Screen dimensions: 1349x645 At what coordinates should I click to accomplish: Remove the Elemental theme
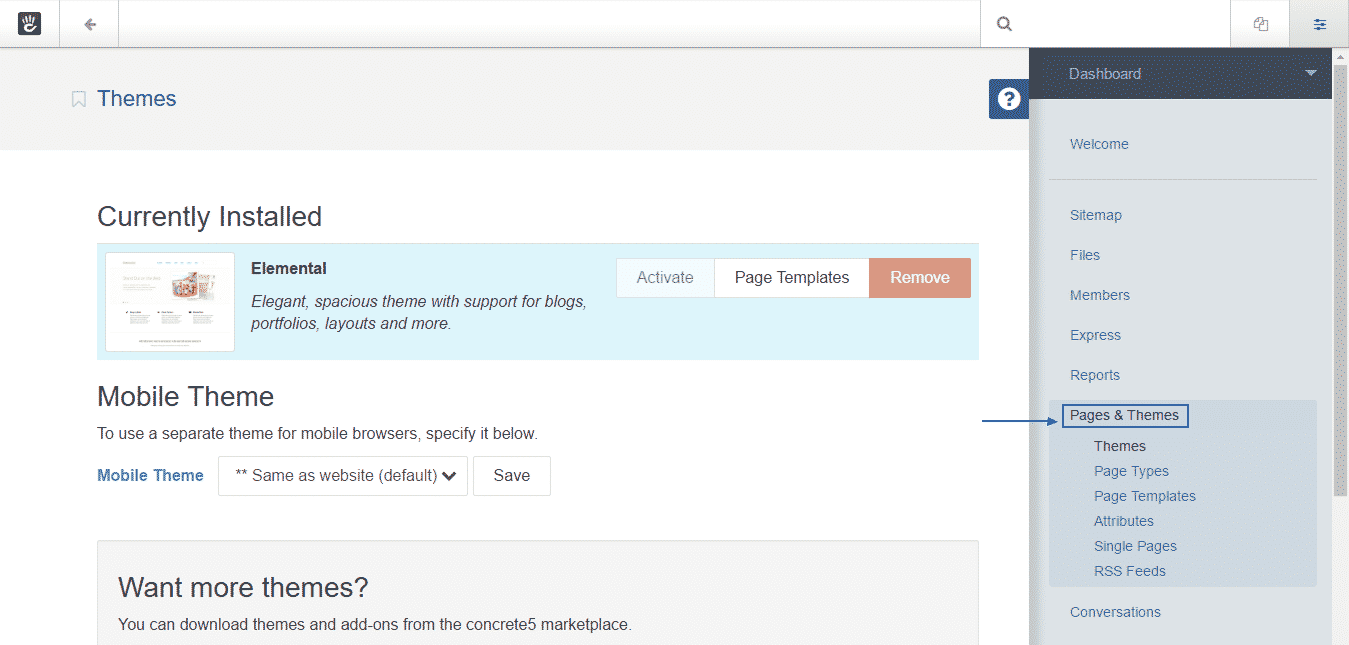click(x=919, y=278)
